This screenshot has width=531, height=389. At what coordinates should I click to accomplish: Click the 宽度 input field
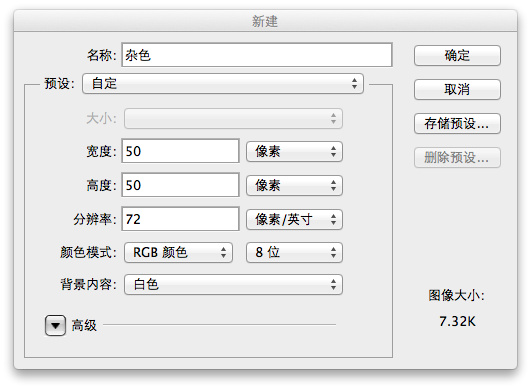180,151
